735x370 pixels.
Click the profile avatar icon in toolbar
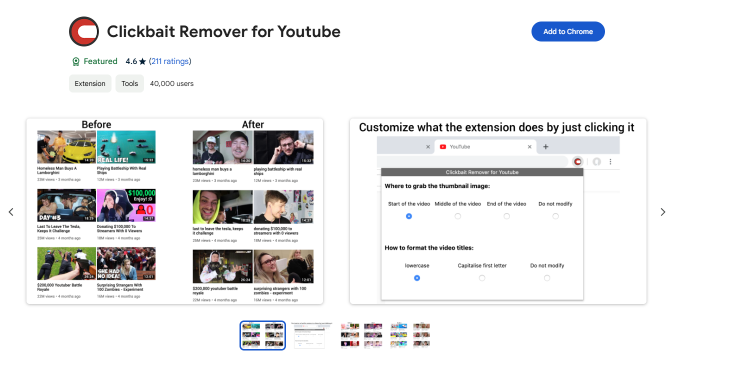coord(596,162)
